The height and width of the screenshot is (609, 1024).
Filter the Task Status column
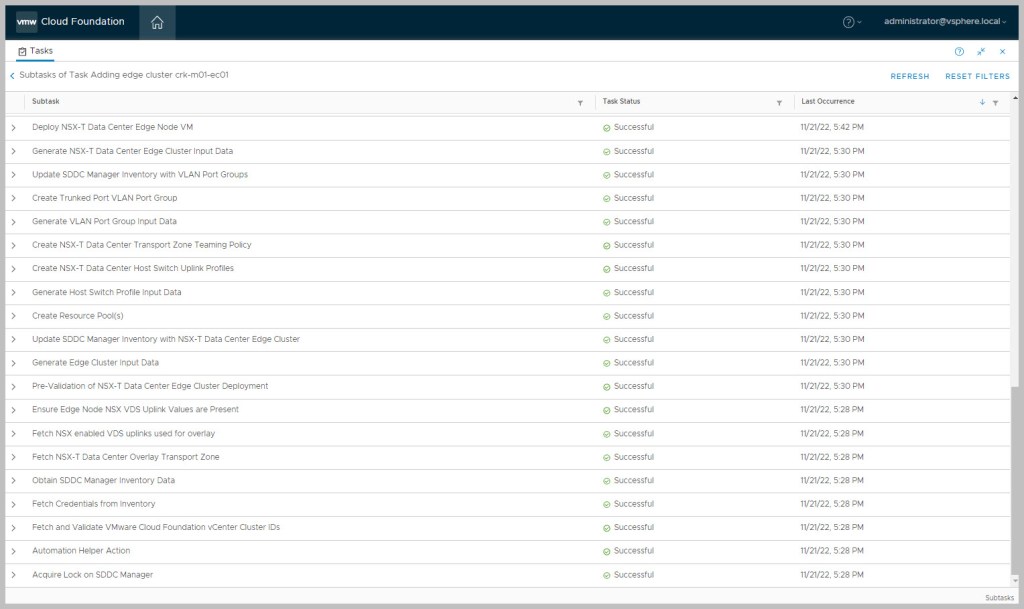click(x=779, y=102)
